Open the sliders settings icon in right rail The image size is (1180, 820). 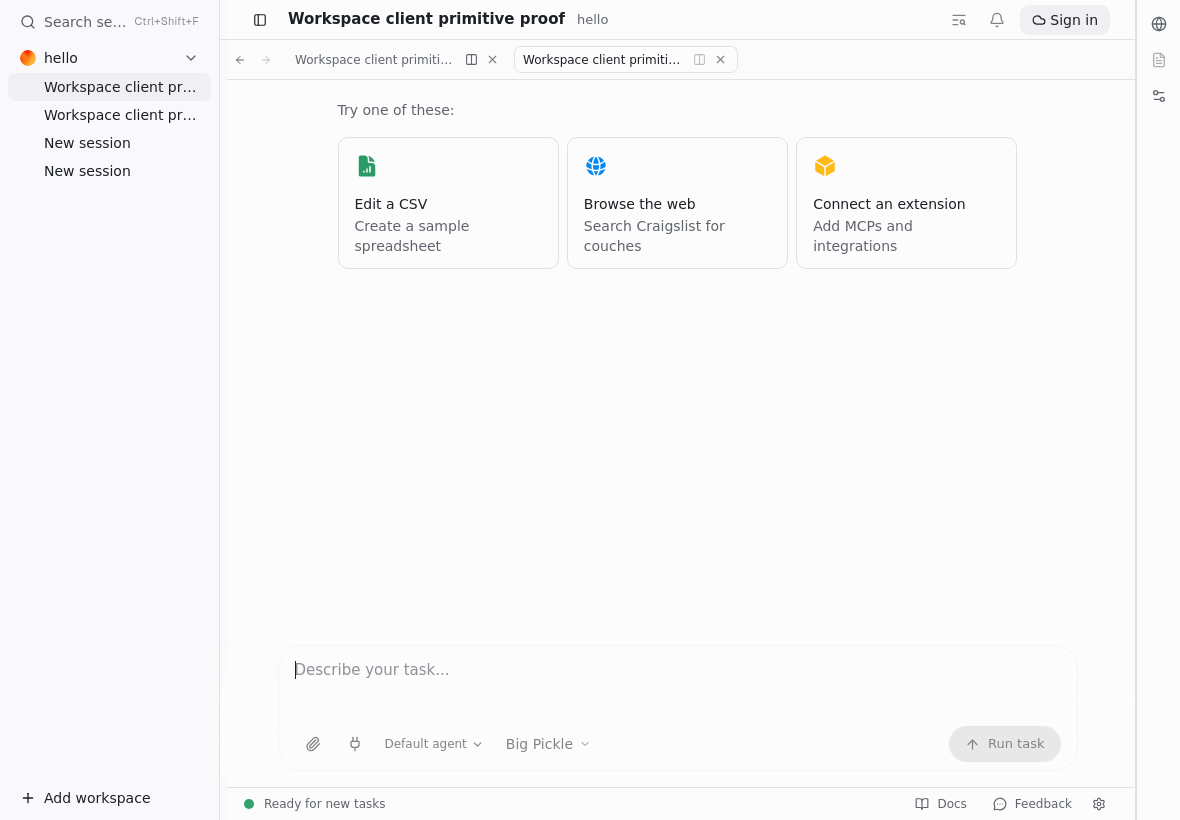click(x=1159, y=96)
